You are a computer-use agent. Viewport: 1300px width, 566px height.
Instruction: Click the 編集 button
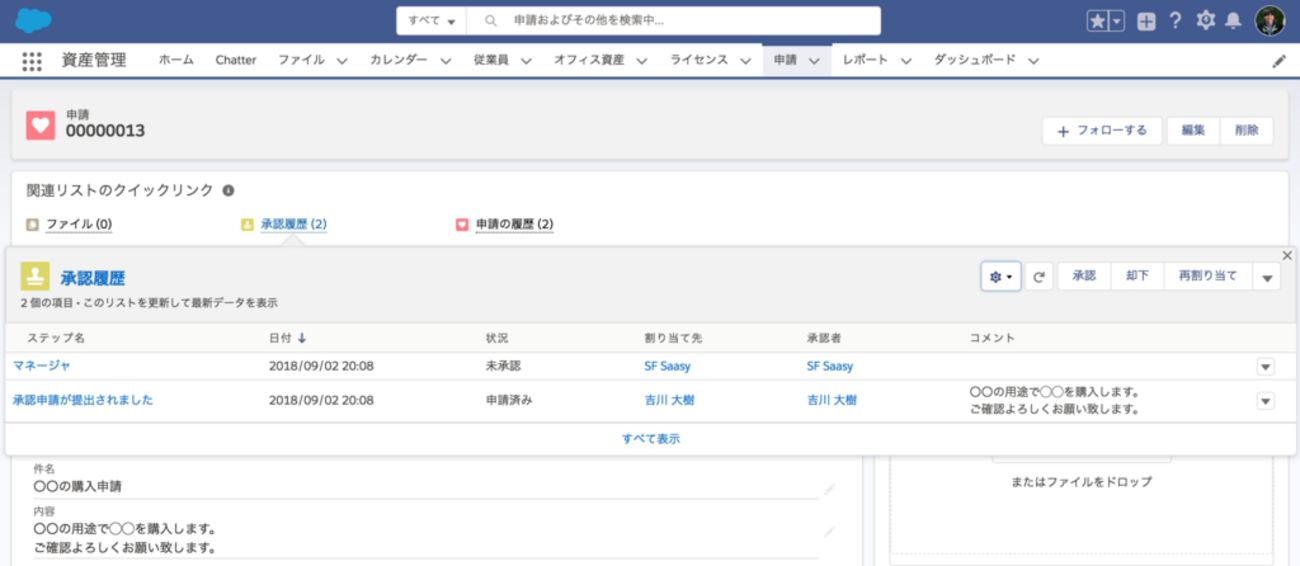pos(1193,131)
